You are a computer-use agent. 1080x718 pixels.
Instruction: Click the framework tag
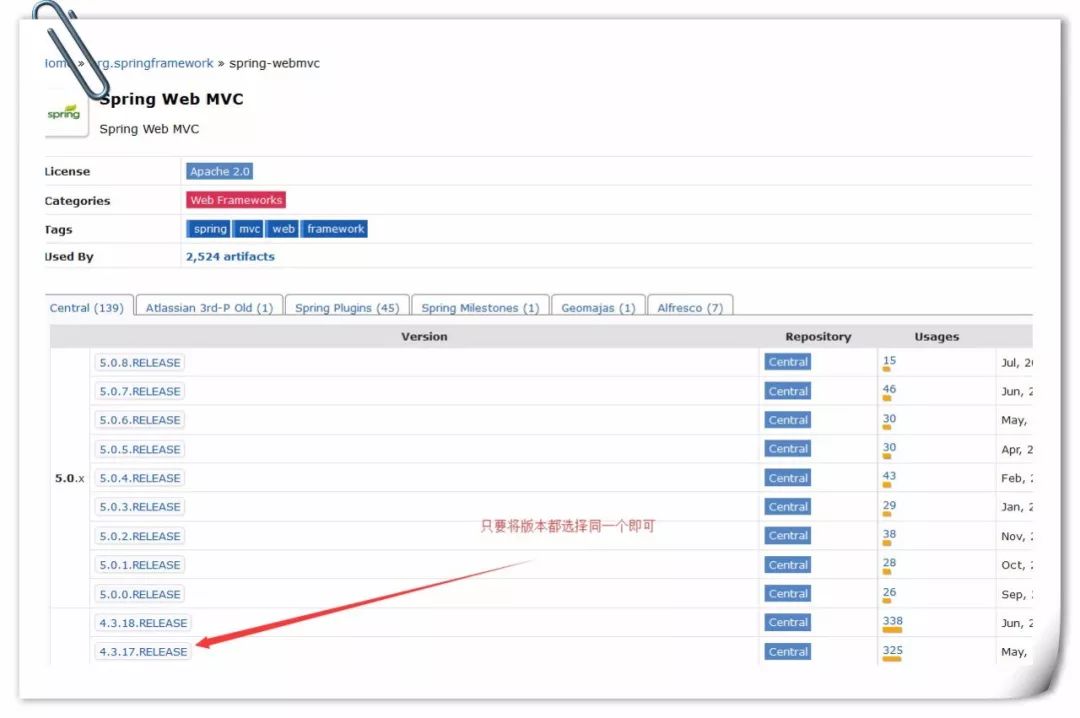click(x=335, y=229)
